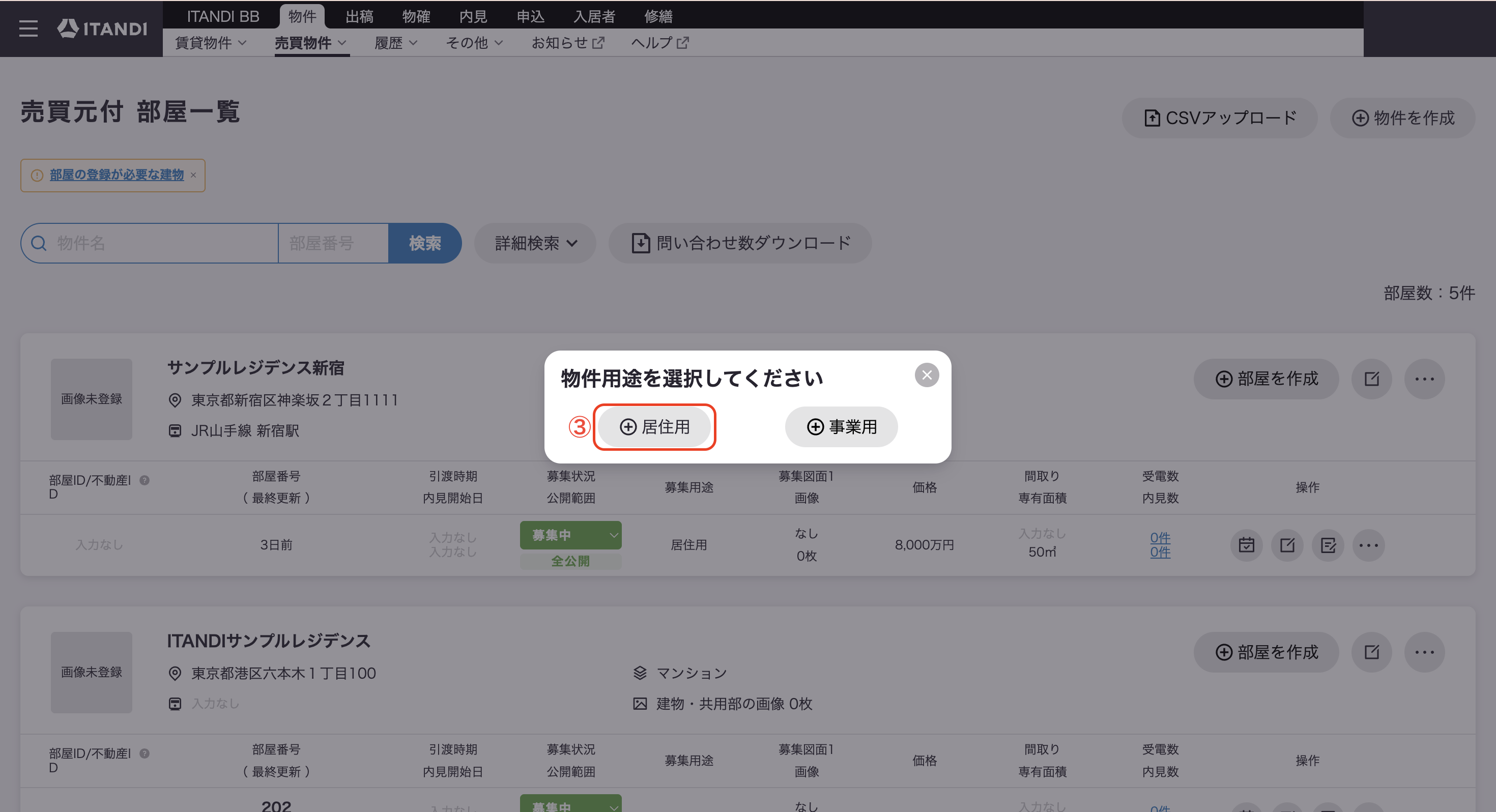The height and width of the screenshot is (812, 1496).
Task: Switch to the 申込 tab
Action: 530,16
